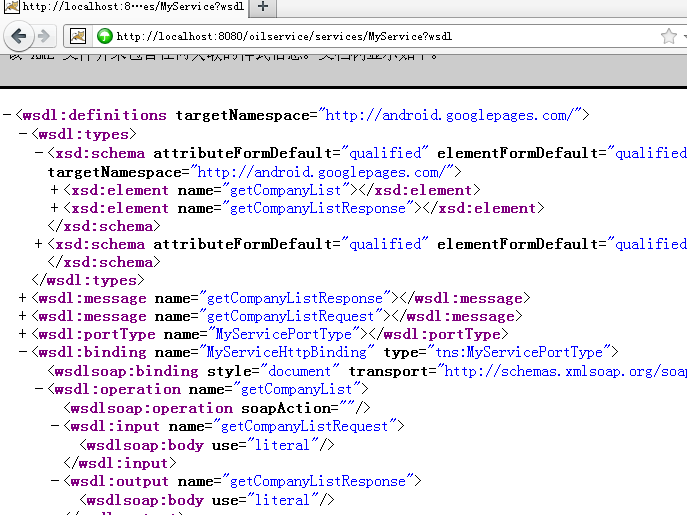
Task: Collapse wsdl:input getCompanyListRequest node
Action: [55, 426]
